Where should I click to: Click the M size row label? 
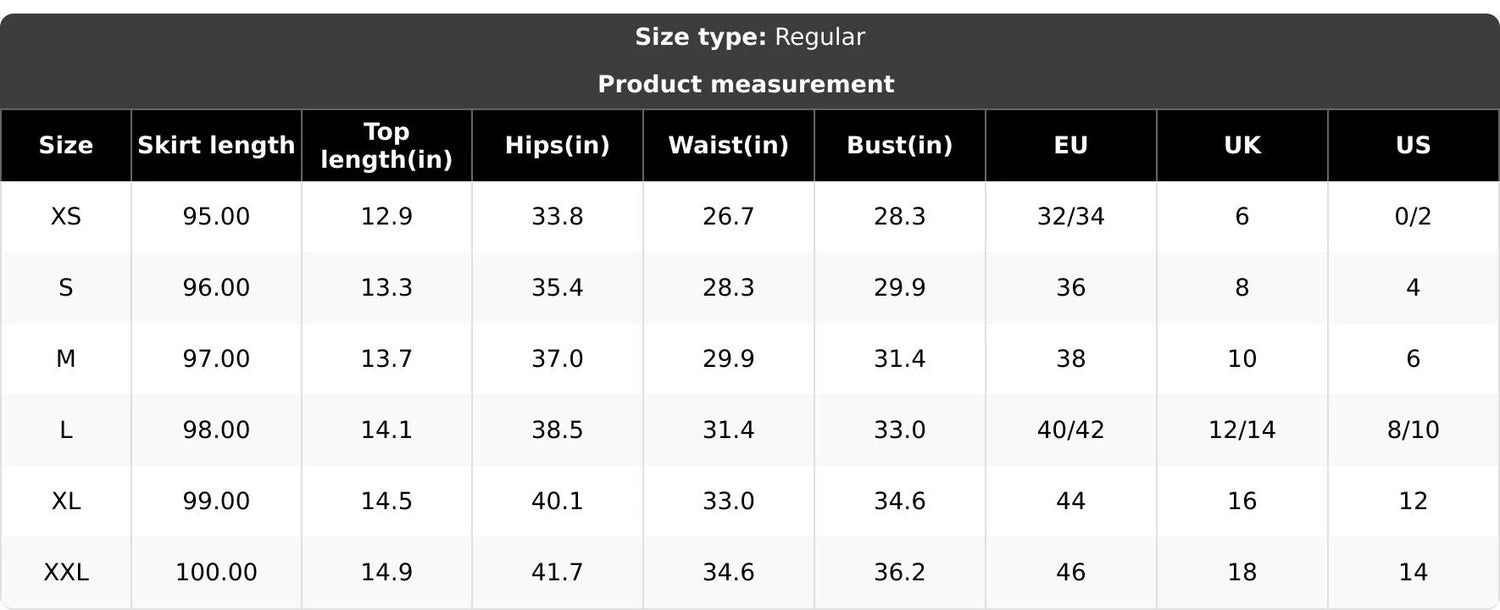click(x=66, y=358)
